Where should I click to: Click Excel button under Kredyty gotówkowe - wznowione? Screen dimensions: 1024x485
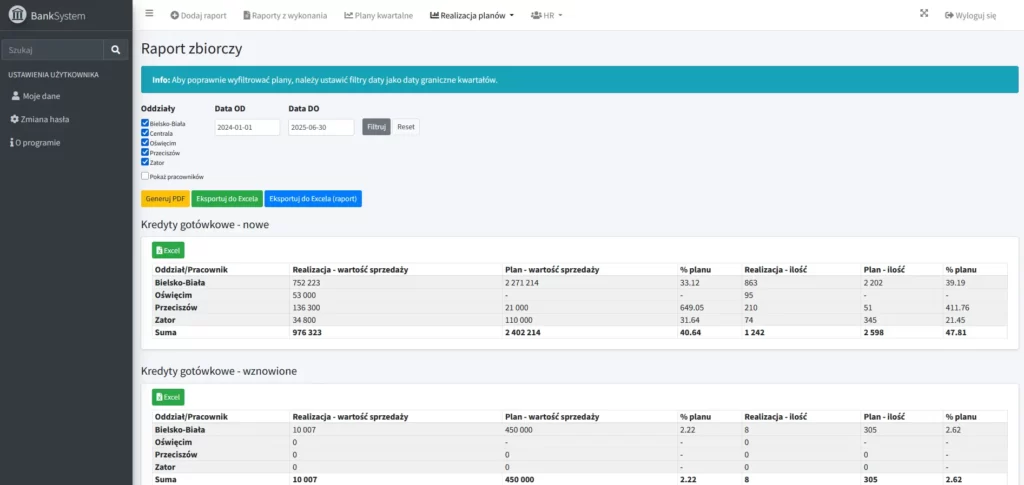click(x=168, y=397)
